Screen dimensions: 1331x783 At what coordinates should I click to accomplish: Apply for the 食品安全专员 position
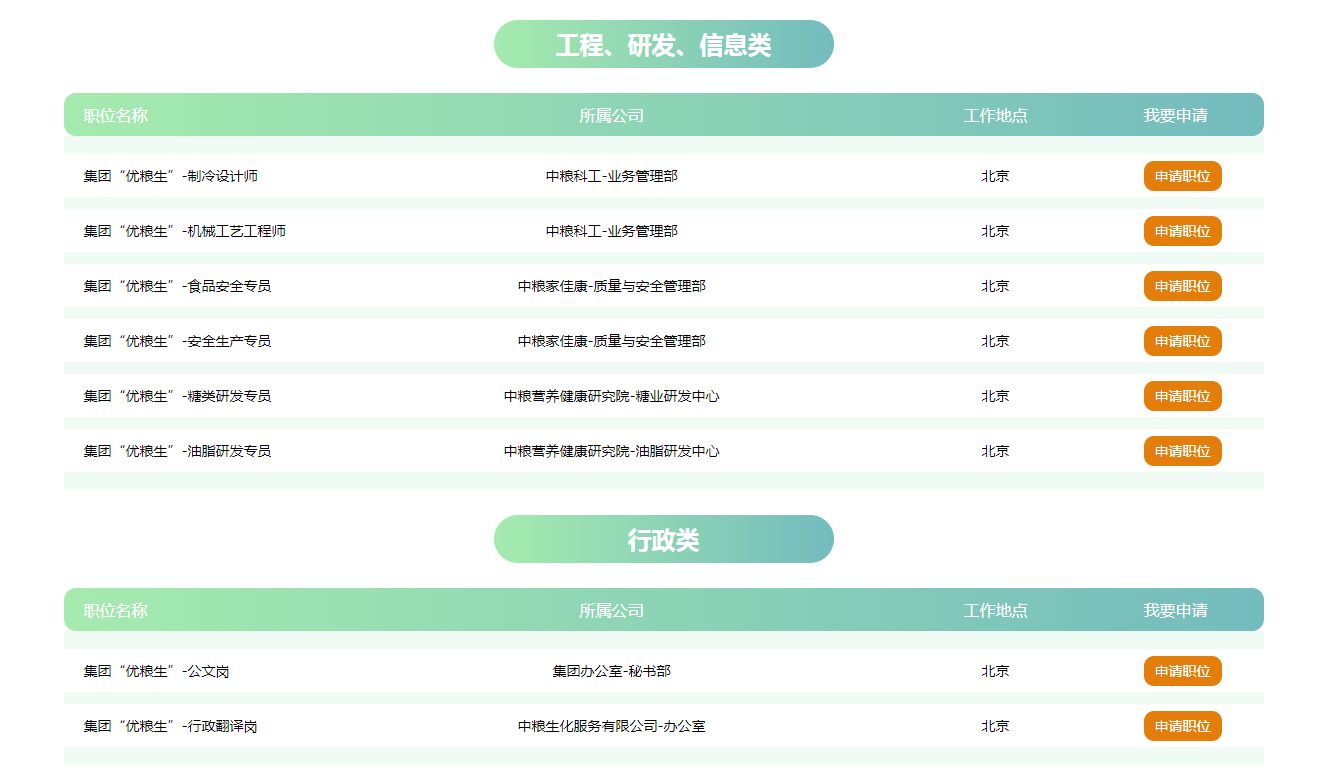click(x=1182, y=286)
